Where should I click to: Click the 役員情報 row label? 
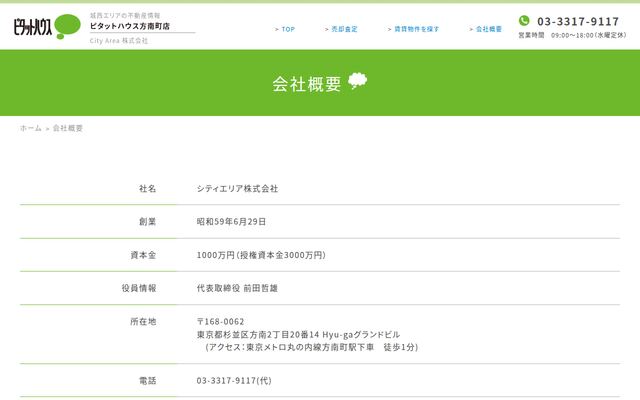tap(139, 288)
